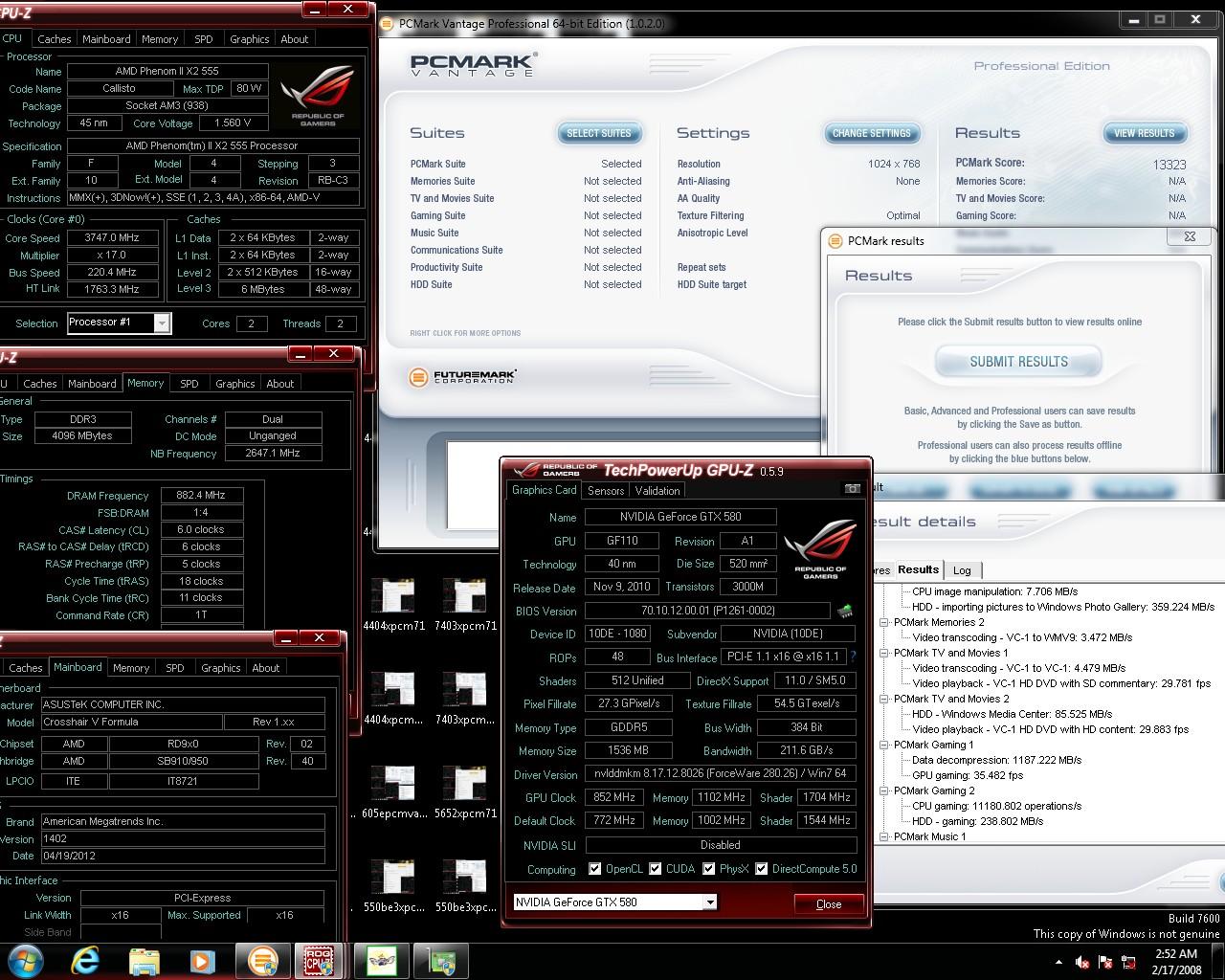1225x980 pixels.
Task: Open the left 550be3xpc desktop file
Action: click(x=393, y=886)
